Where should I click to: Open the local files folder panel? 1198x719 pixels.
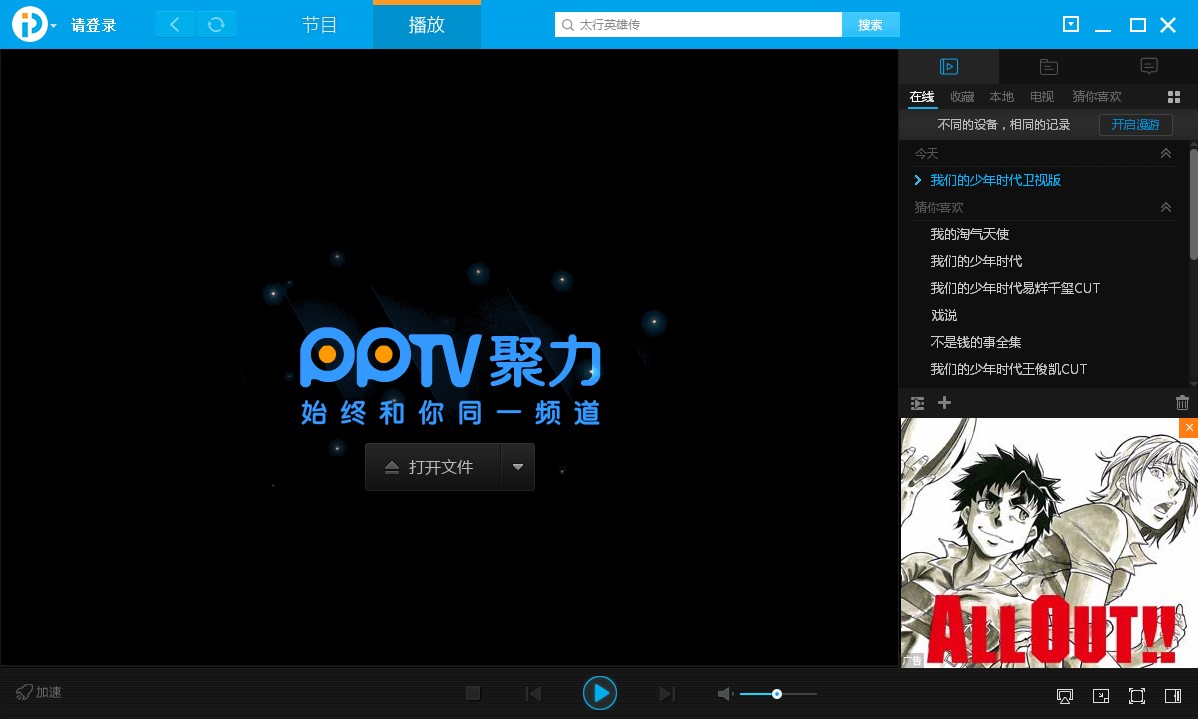1048,66
